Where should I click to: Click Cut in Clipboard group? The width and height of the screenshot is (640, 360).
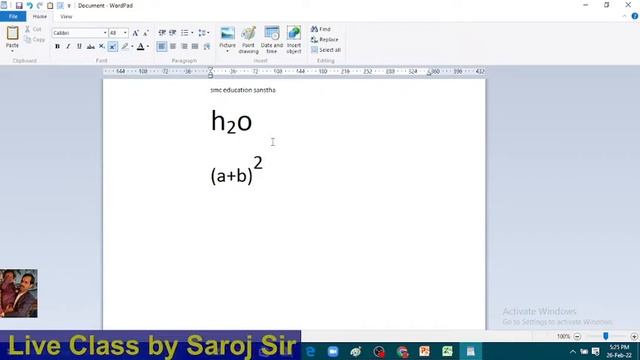[x=33, y=29]
